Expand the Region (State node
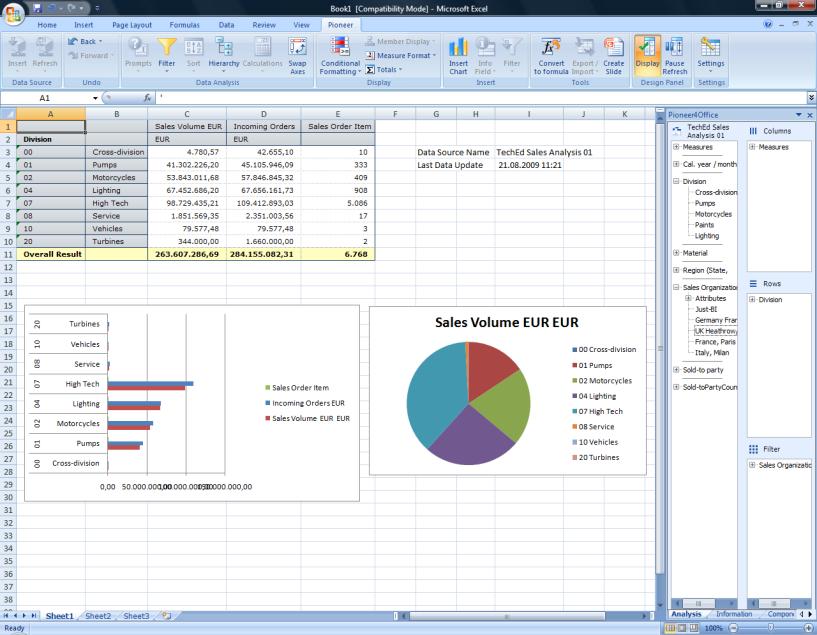The height and width of the screenshot is (635, 817). (x=676, y=270)
